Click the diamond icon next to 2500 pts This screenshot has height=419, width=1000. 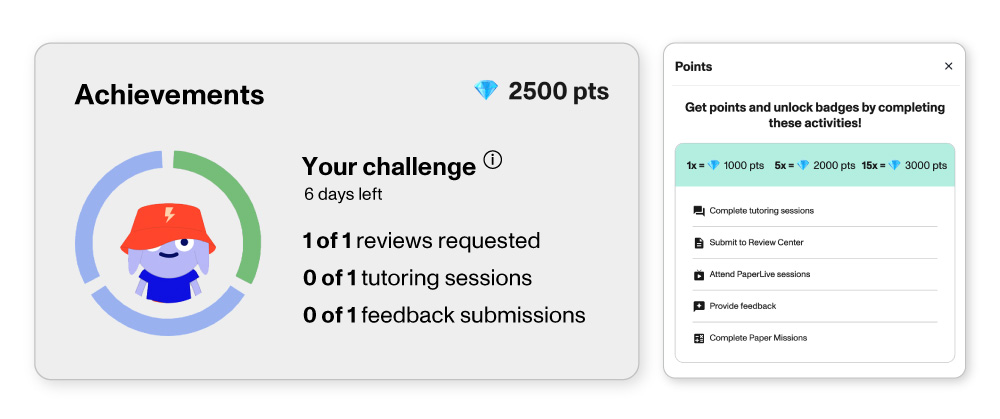pos(486,91)
